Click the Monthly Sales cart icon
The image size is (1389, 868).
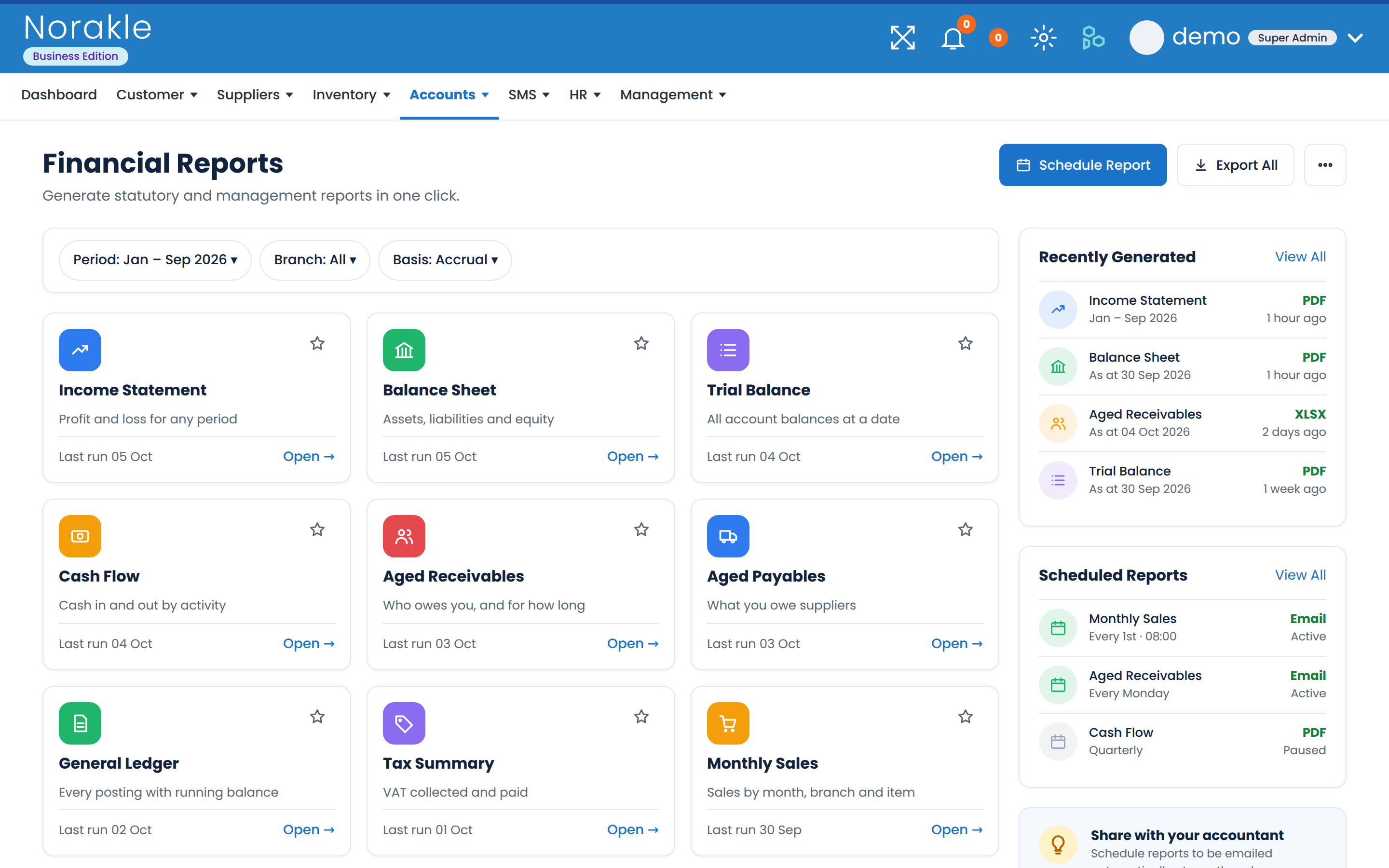coord(728,723)
